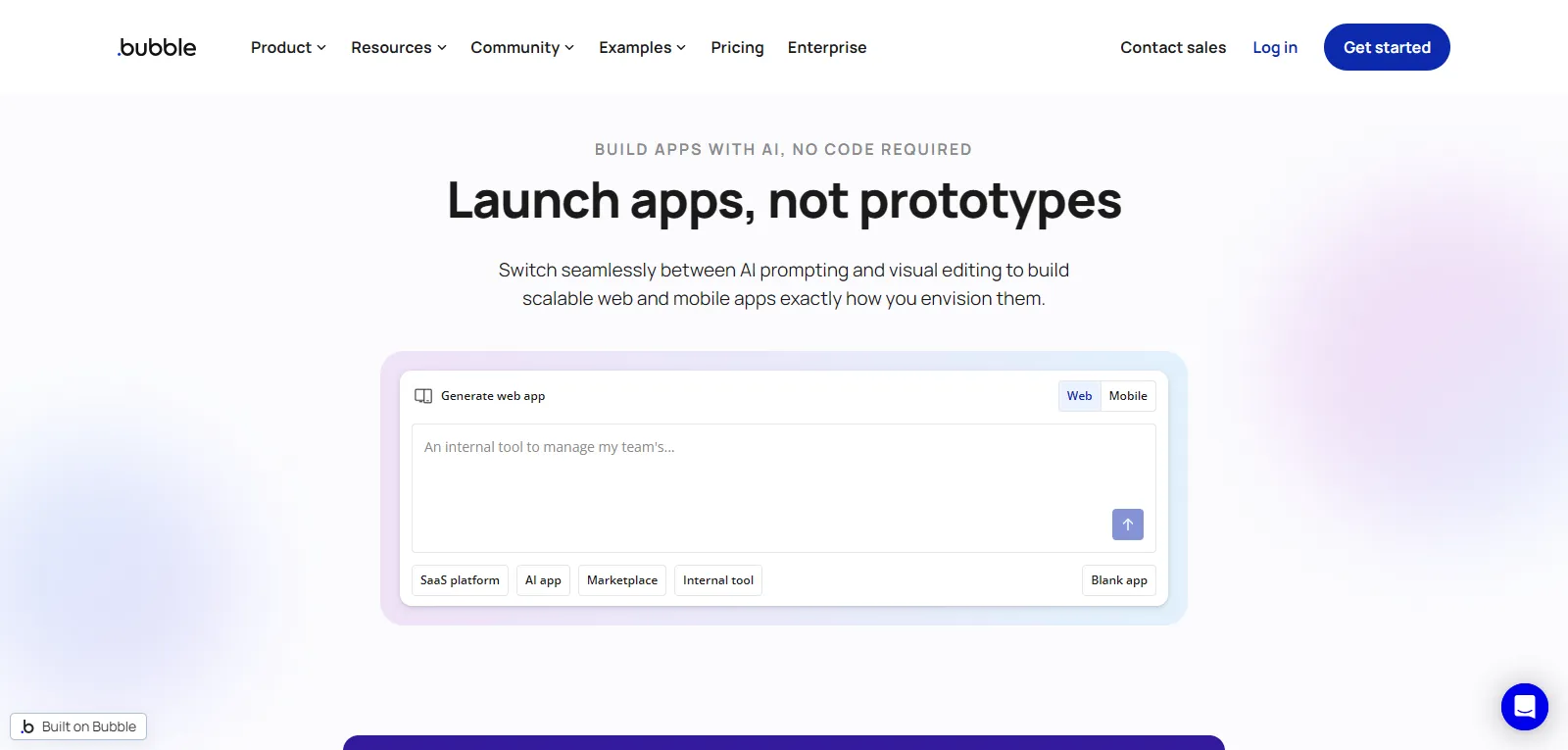Viewport: 1568px width, 750px height.
Task: Open the Enterprise page
Action: tap(827, 47)
